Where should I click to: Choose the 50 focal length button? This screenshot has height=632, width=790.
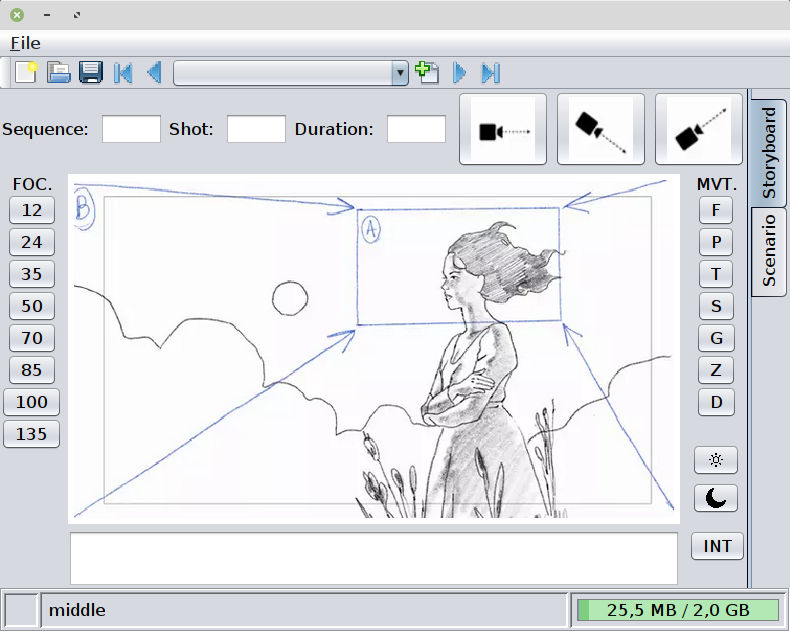(32, 306)
